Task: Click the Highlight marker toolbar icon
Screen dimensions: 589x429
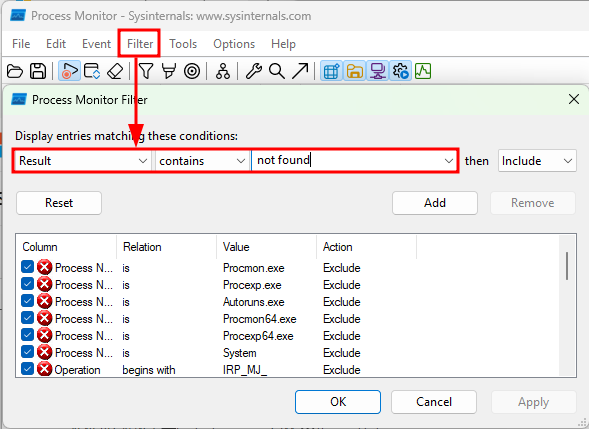Action: point(169,71)
